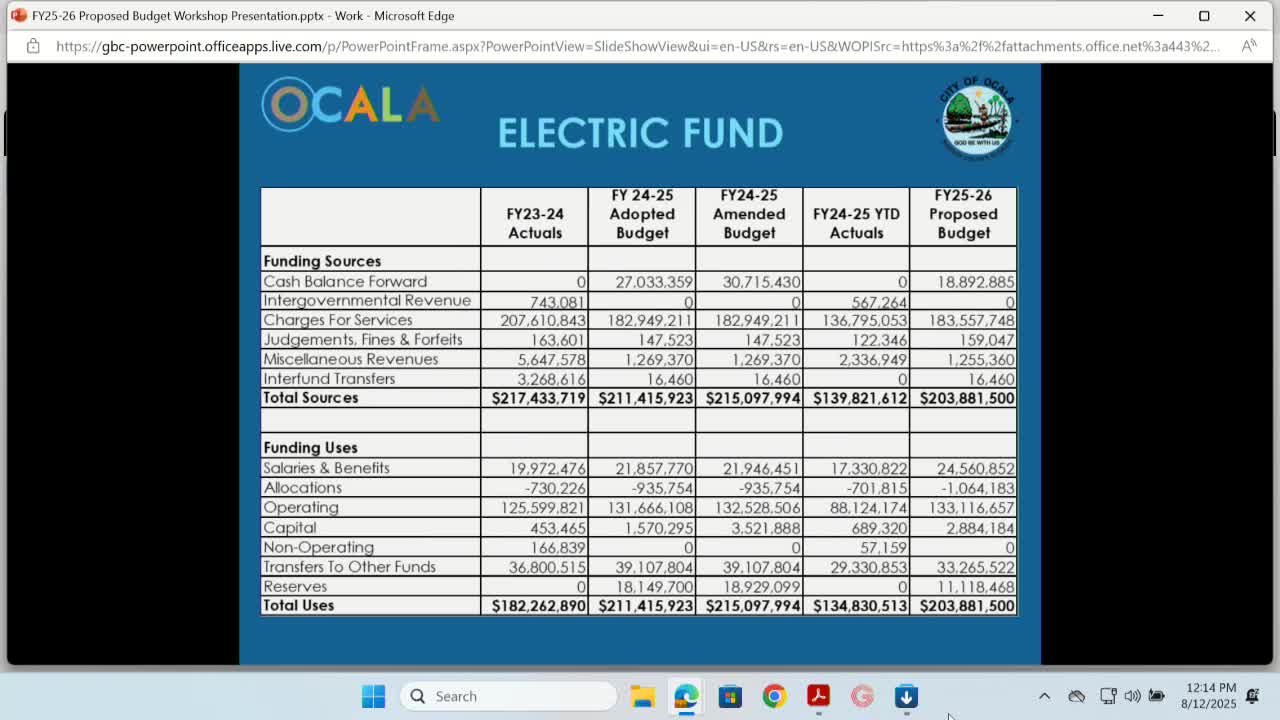The width and height of the screenshot is (1280, 720).
Task: Click the battery tray icon
Action: pos(1156,696)
